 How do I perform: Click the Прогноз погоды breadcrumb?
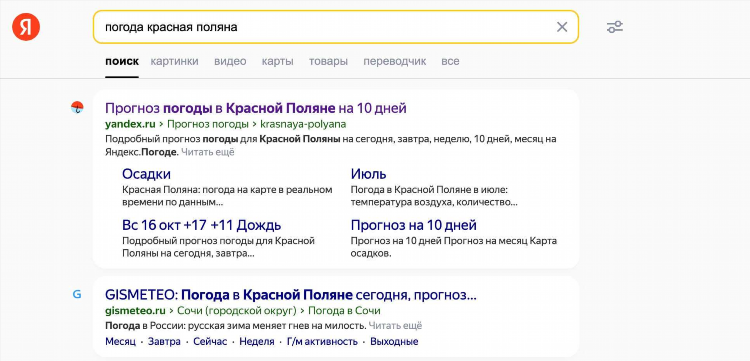208,124
